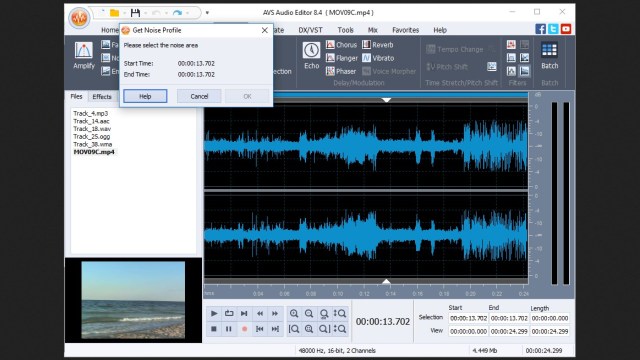Start playback with the Play button

coord(214,313)
